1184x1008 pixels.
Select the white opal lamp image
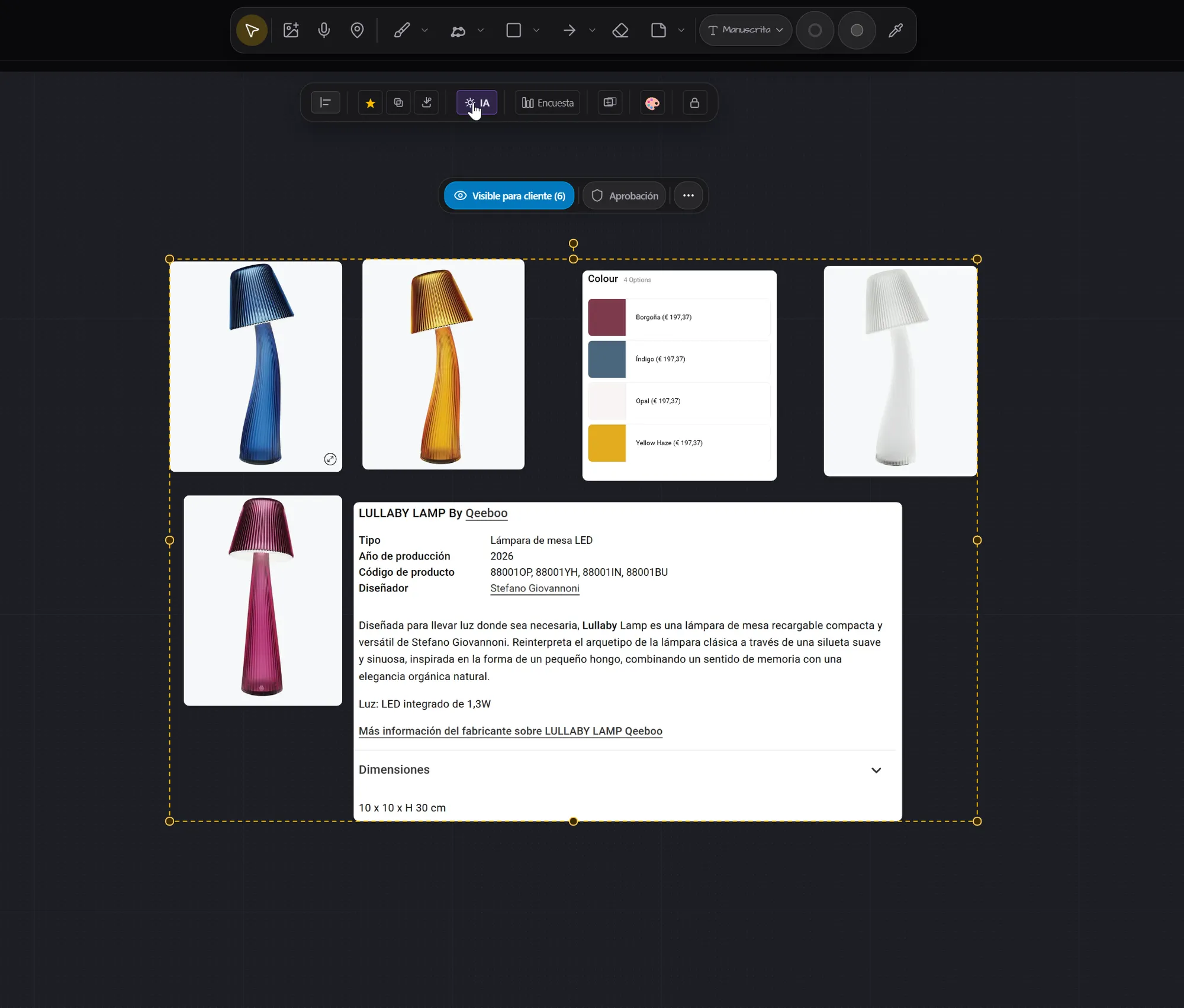click(900, 371)
